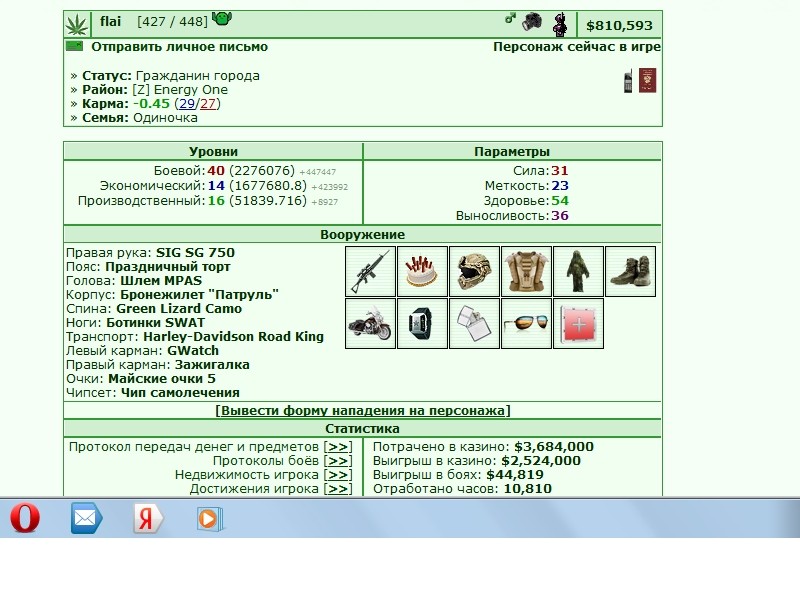Click the green smiley face icon

pos(222,19)
